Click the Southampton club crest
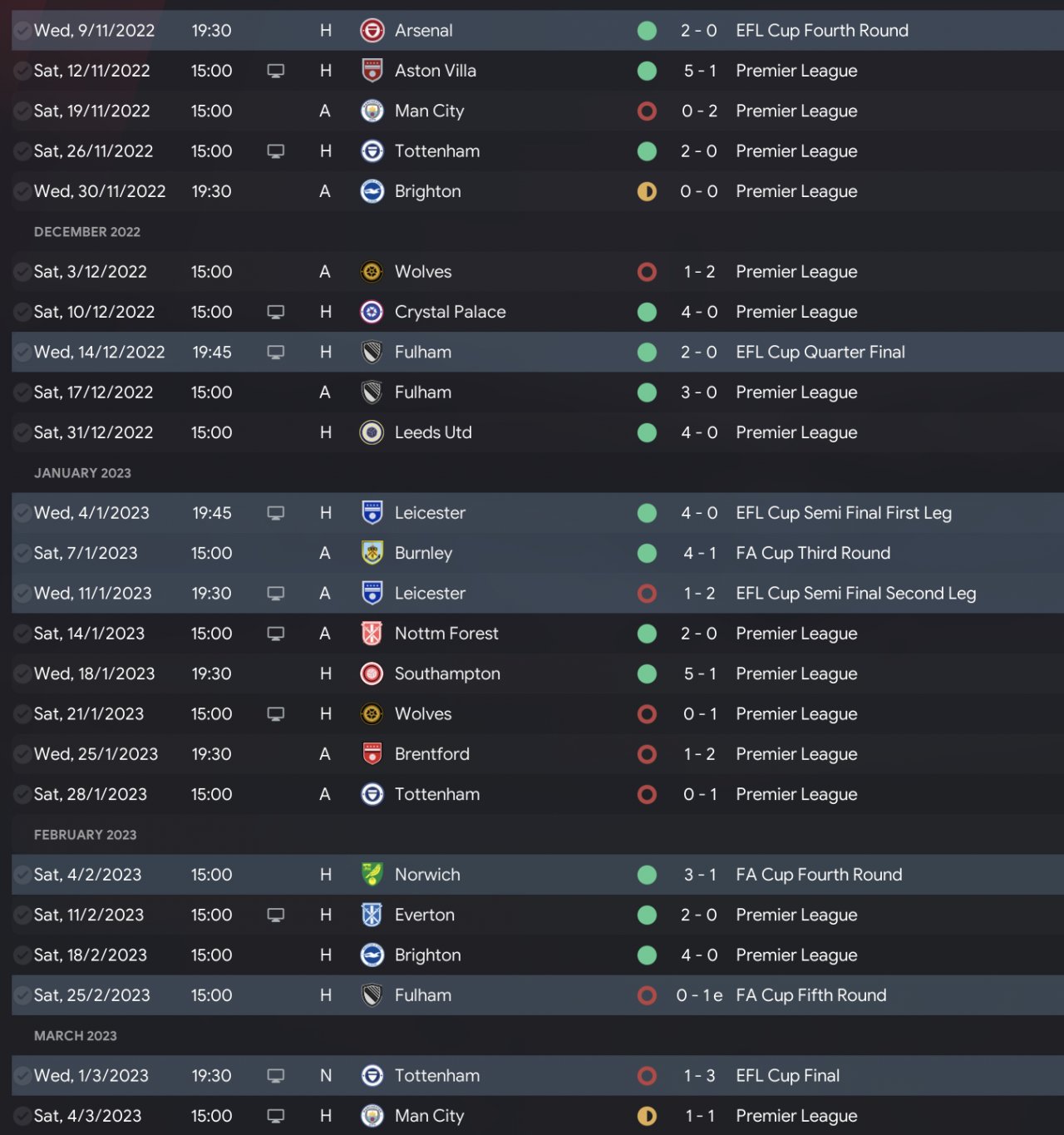Viewport: 1064px width, 1135px height. pos(372,674)
